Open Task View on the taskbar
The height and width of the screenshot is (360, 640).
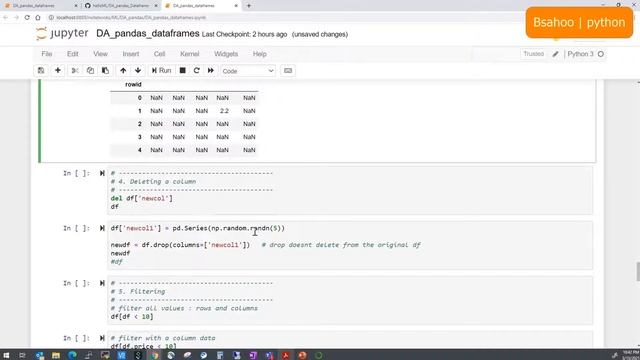[x=22, y=355]
